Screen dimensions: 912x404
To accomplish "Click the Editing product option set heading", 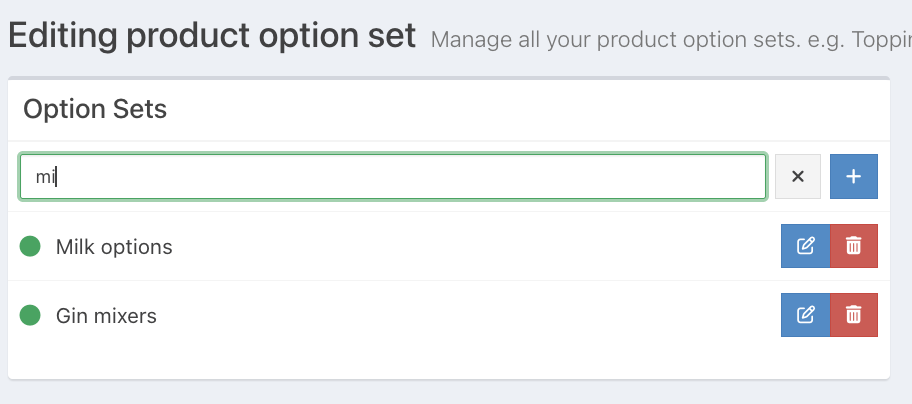I will pos(211,37).
